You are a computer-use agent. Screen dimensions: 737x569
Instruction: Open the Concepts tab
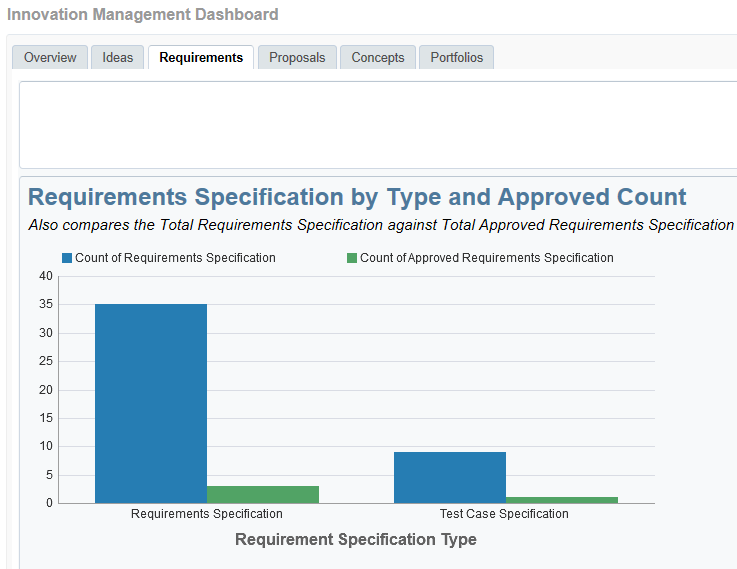pyautogui.click(x=378, y=58)
